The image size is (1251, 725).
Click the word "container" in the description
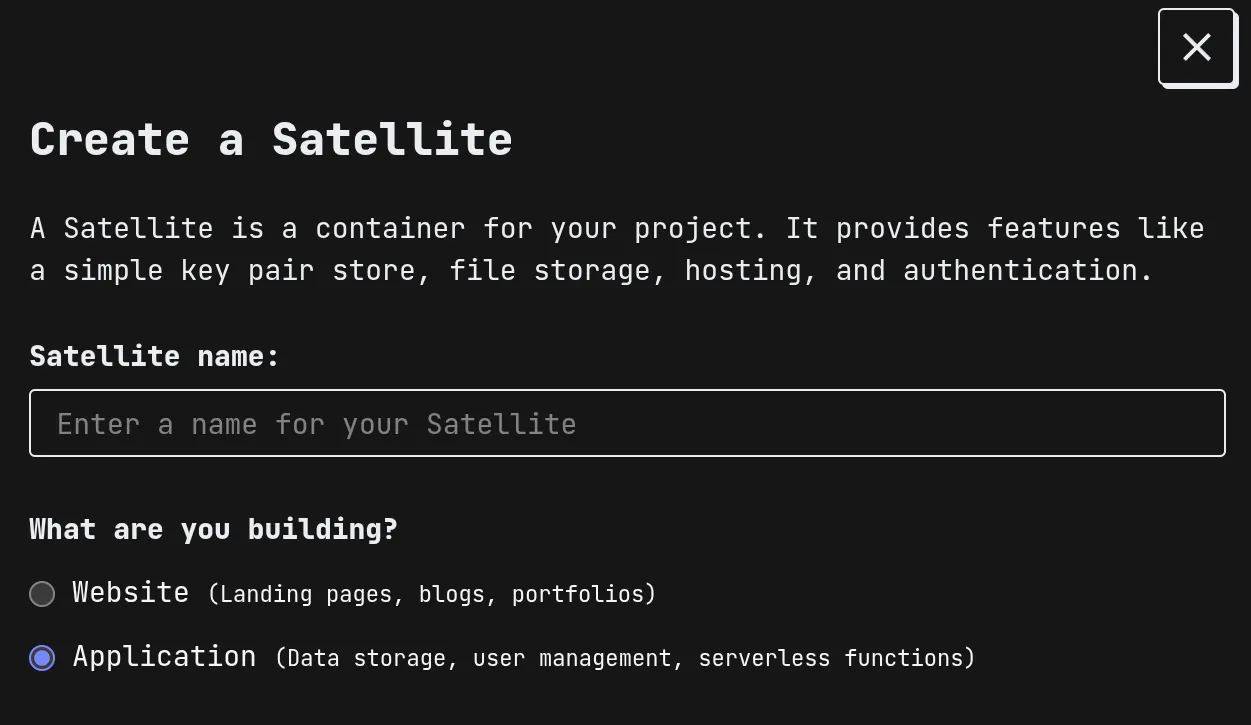[390, 228]
